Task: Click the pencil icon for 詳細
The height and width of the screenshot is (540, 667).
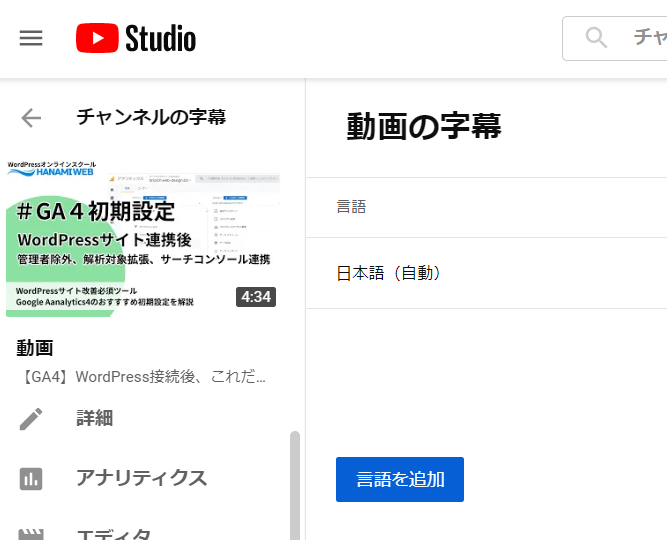Action: (31, 418)
